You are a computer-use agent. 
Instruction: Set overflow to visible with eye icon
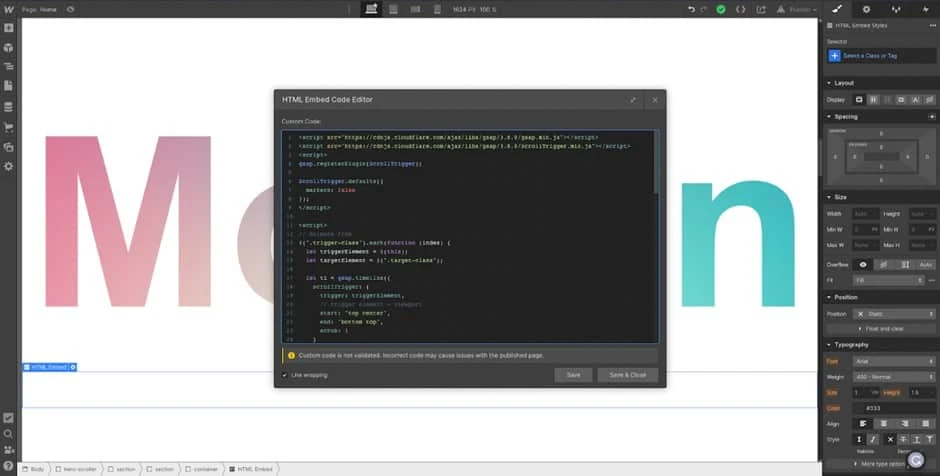[864, 264]
